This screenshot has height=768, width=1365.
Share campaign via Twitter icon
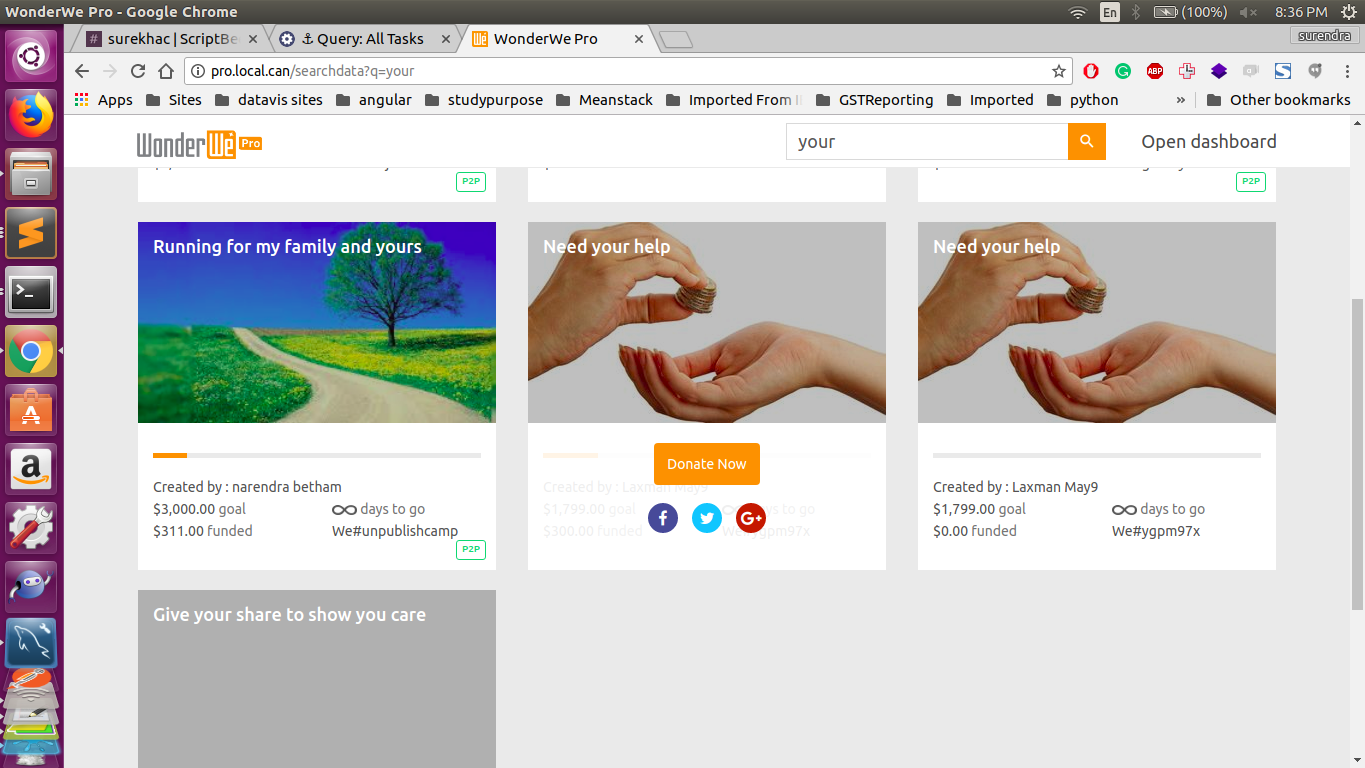click(707, 518)
